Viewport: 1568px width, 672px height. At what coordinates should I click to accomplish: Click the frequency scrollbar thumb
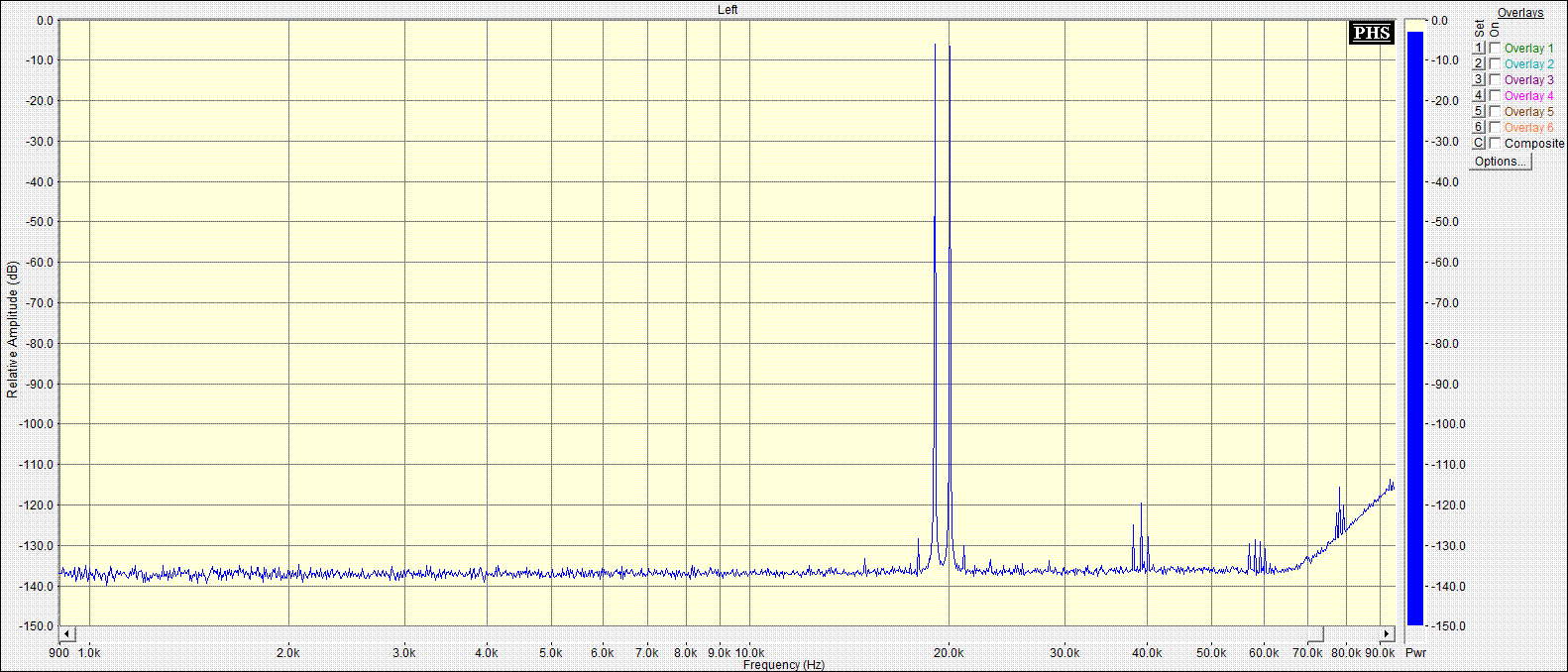[x=1315, y=633]
